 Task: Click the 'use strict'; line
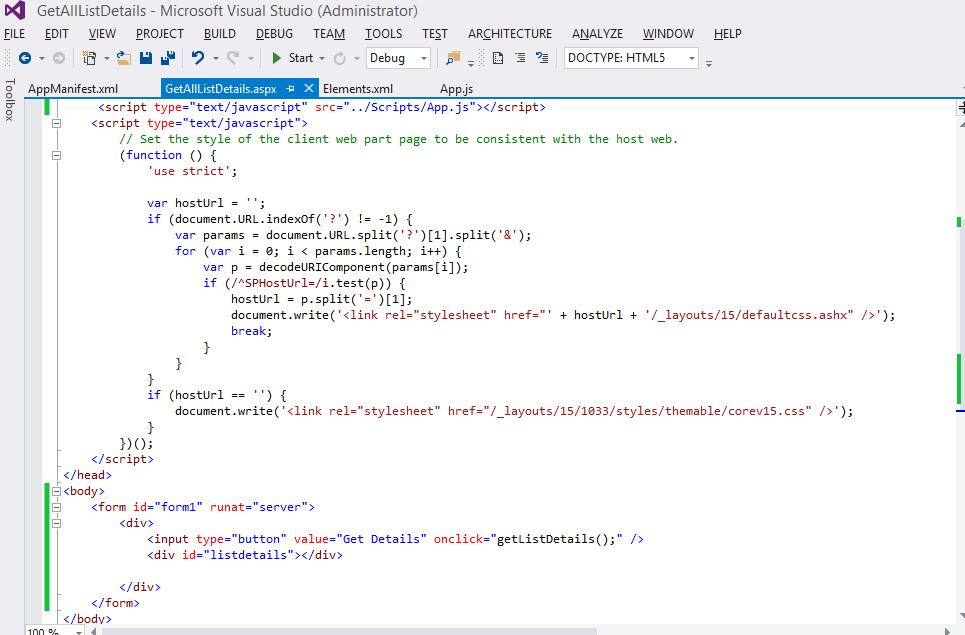(192, 171)
